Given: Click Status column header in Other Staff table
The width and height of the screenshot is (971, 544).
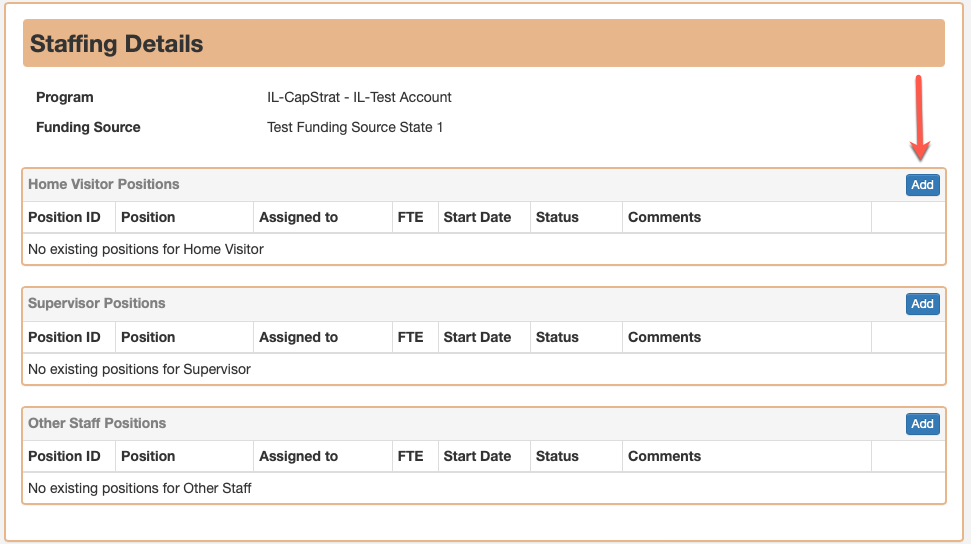Looking at the screenshot, I should [x=557, y=456].
